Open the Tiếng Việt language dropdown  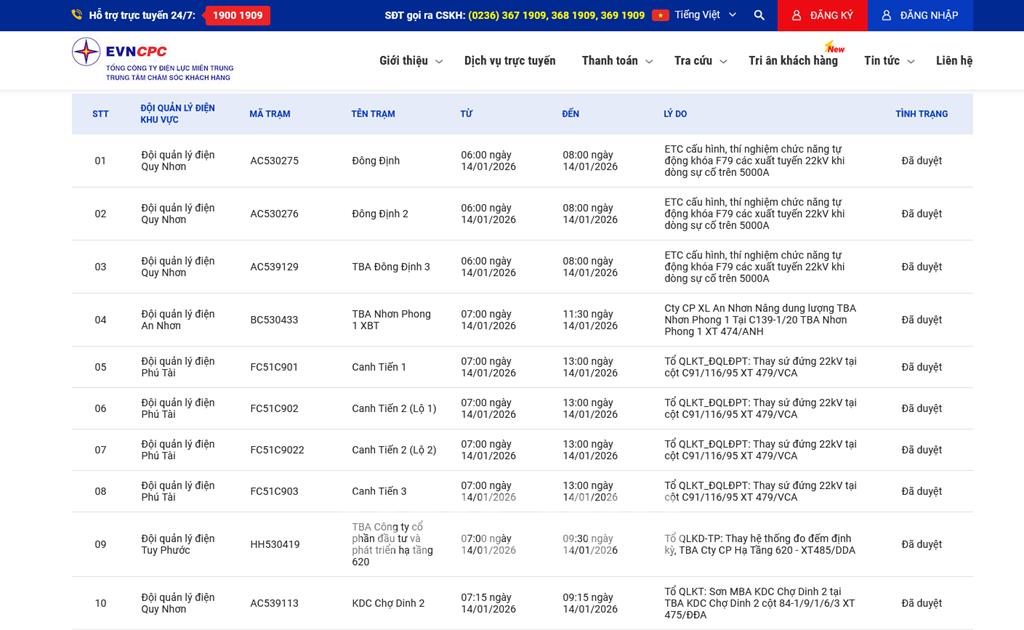tap(705, 15)
